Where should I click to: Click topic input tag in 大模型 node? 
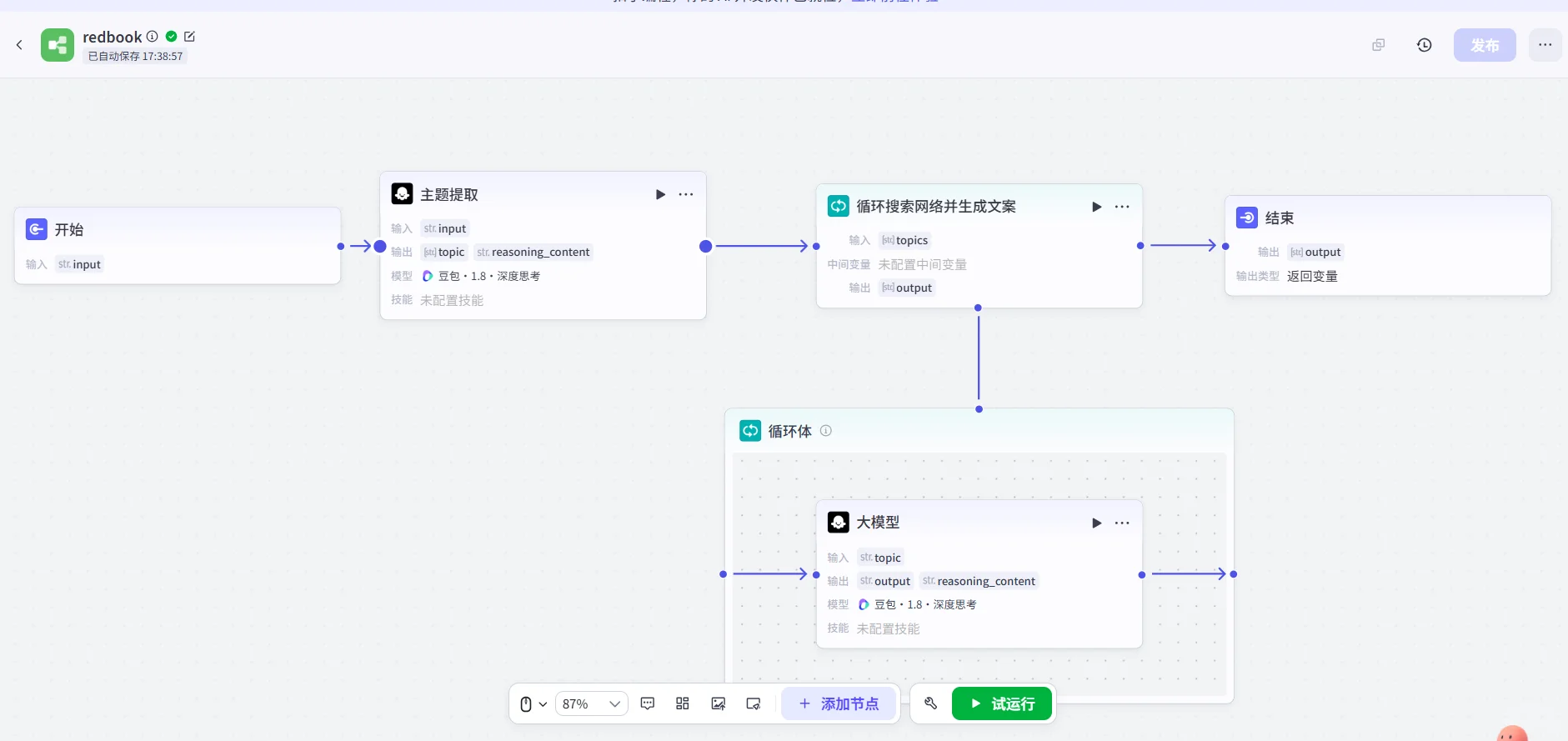(x=881, y=558)
